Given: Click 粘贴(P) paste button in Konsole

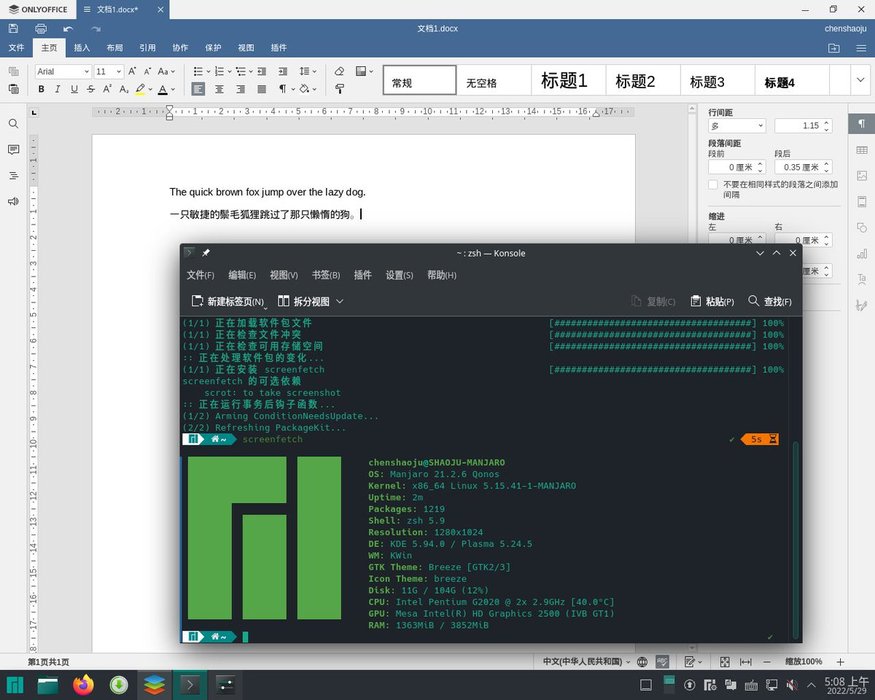Looking at the screenshot, I should point(711,301).
